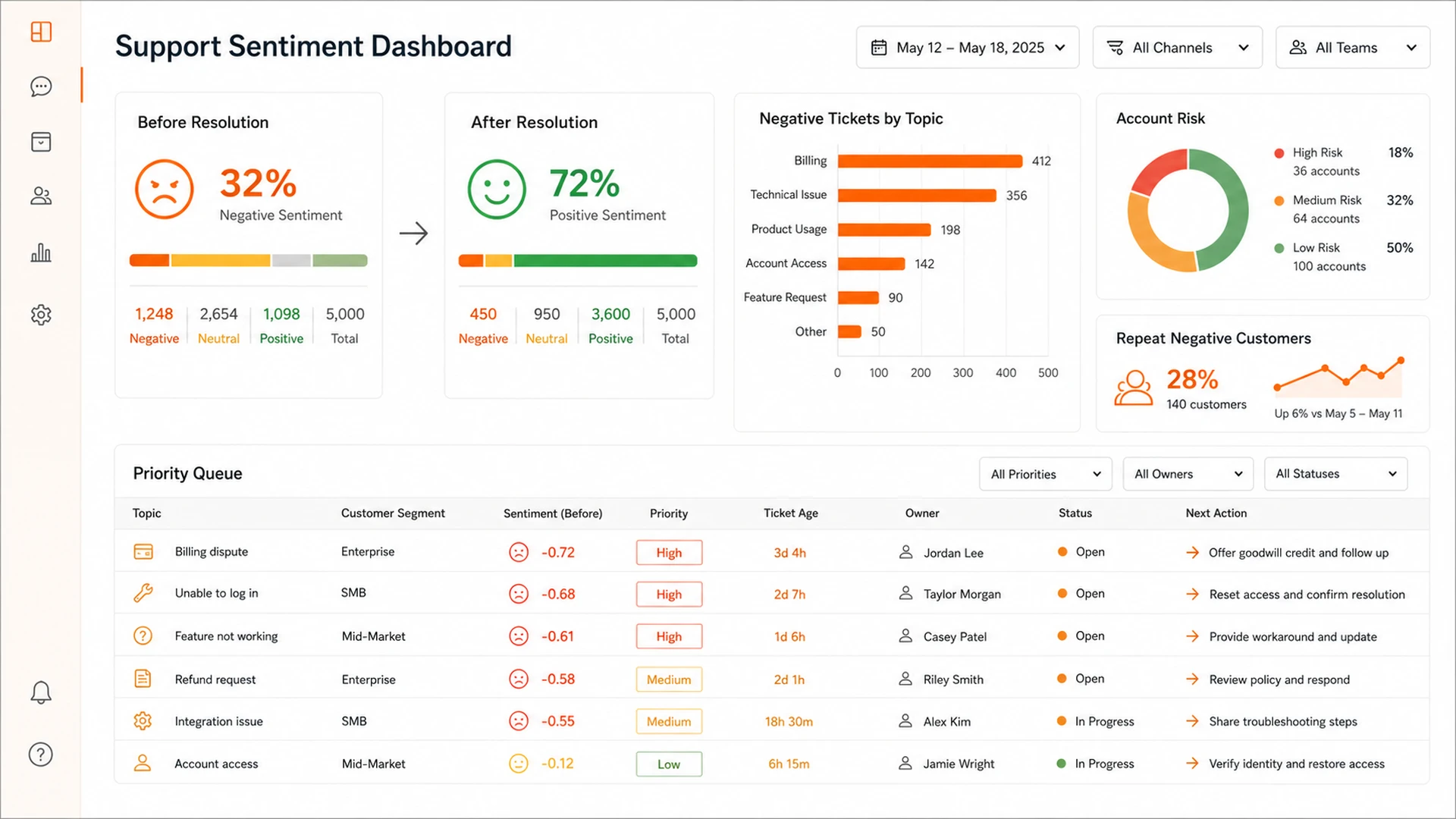Click the Billing bar showing 412
This screenshot has width=1456, height=819.
coord(930,161)
